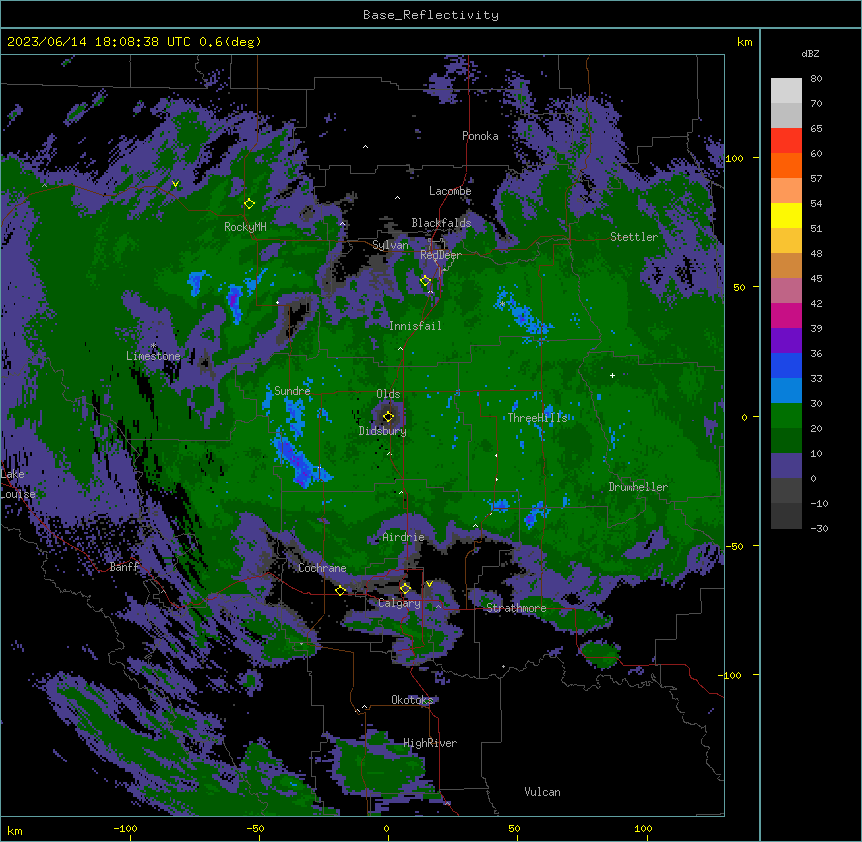
Task: Click the ThreeHills city label
Action: pos(537,418)
